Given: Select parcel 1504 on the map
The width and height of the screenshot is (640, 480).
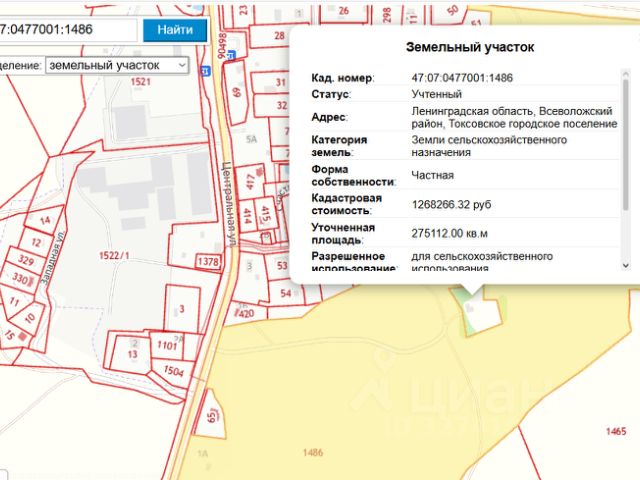Looking at the screenshot, I should [x=173, y=371].
